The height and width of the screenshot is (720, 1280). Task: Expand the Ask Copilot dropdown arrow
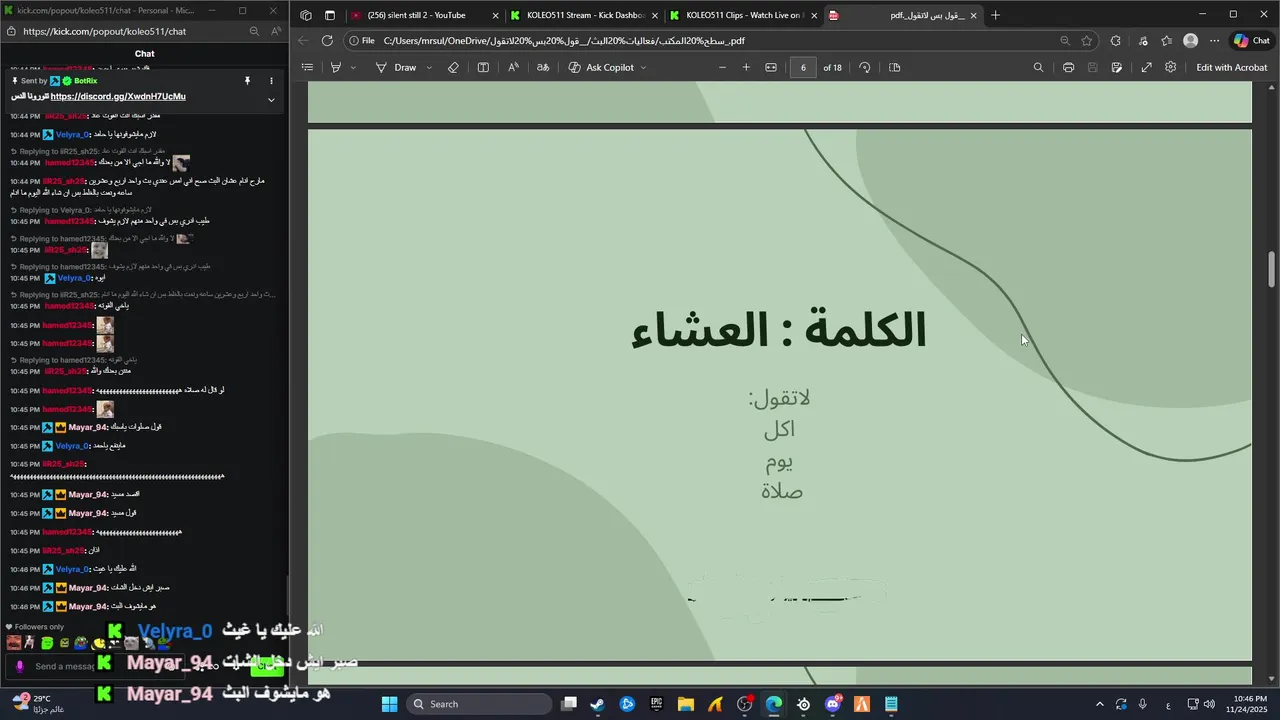pyautogui.click(x=643, y=67)
